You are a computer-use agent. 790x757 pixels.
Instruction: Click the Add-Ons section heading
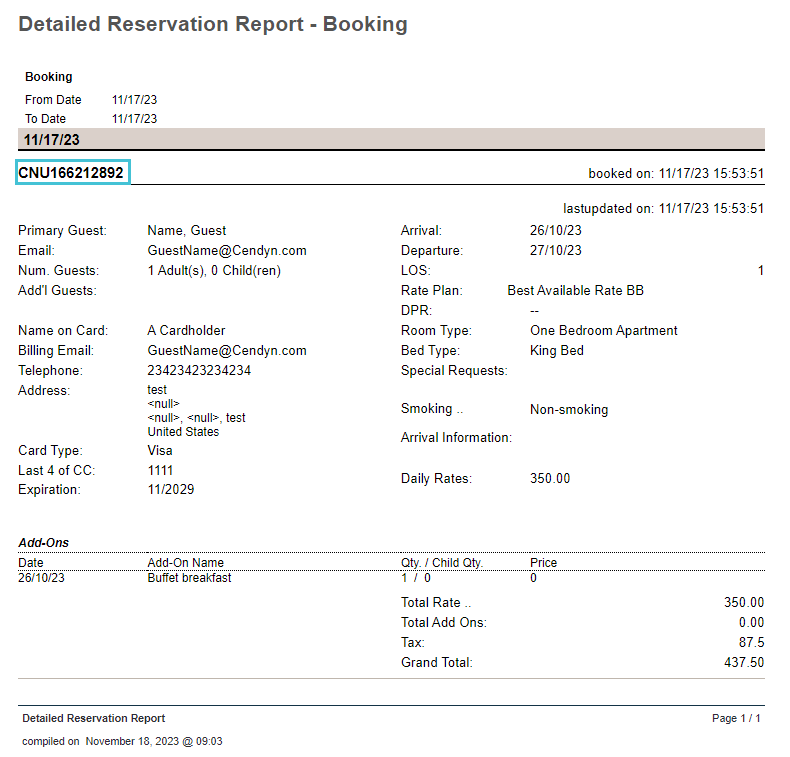[43, 543]
